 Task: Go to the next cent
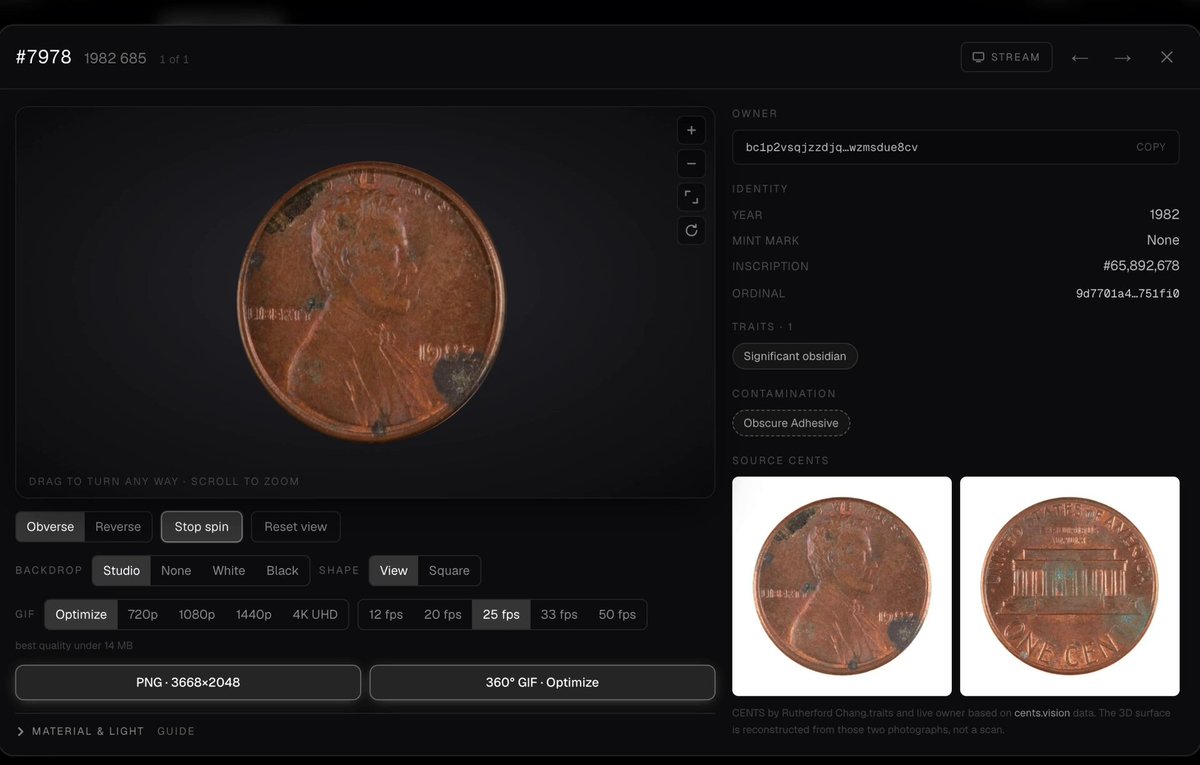tap(1123, 57)
